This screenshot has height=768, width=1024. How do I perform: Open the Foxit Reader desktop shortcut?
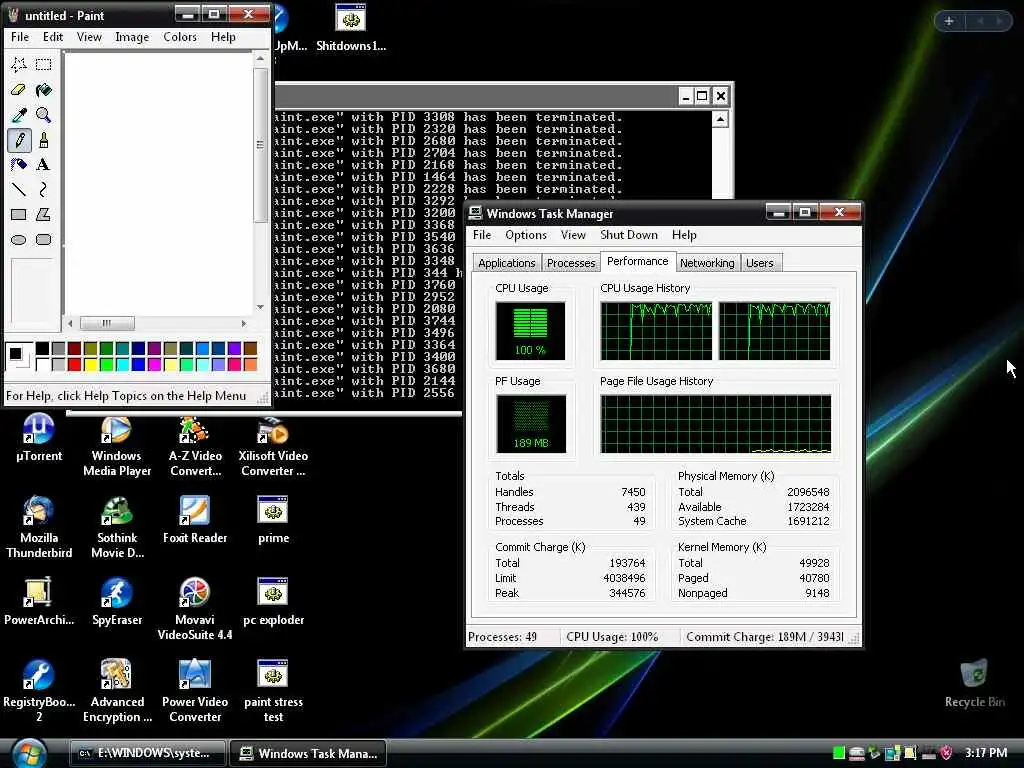click(195, 520)
